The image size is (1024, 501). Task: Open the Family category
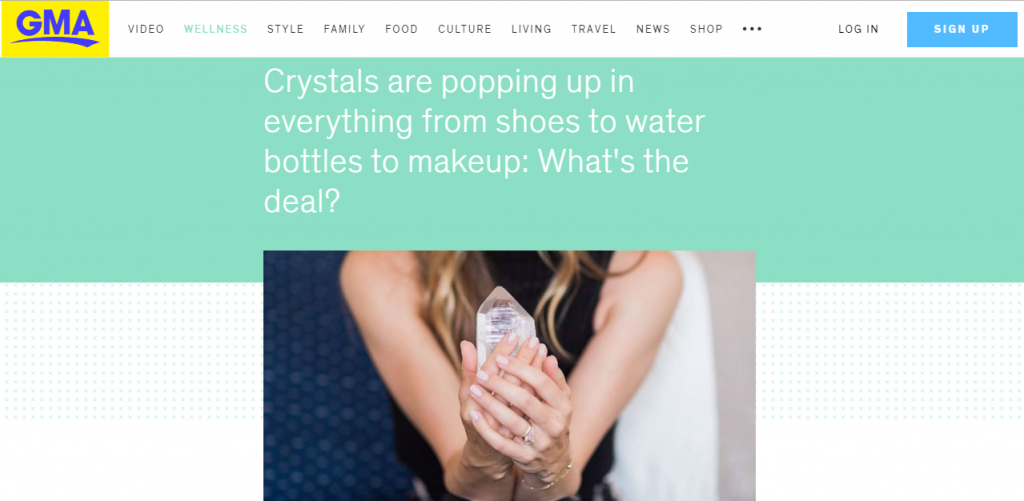click(344, 29)
